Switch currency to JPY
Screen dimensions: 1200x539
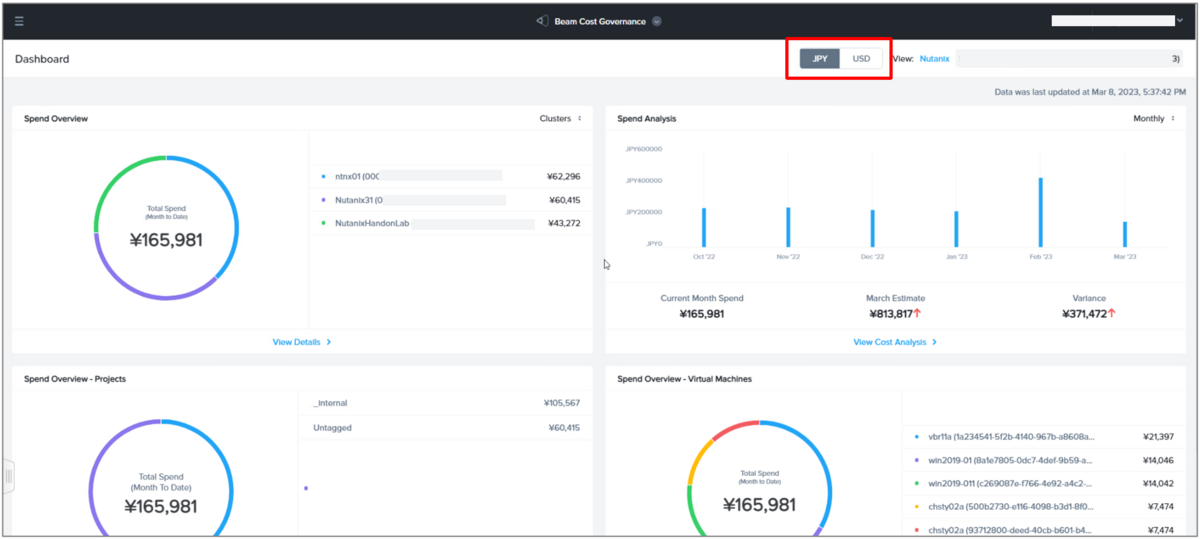(x=820, y=59)
